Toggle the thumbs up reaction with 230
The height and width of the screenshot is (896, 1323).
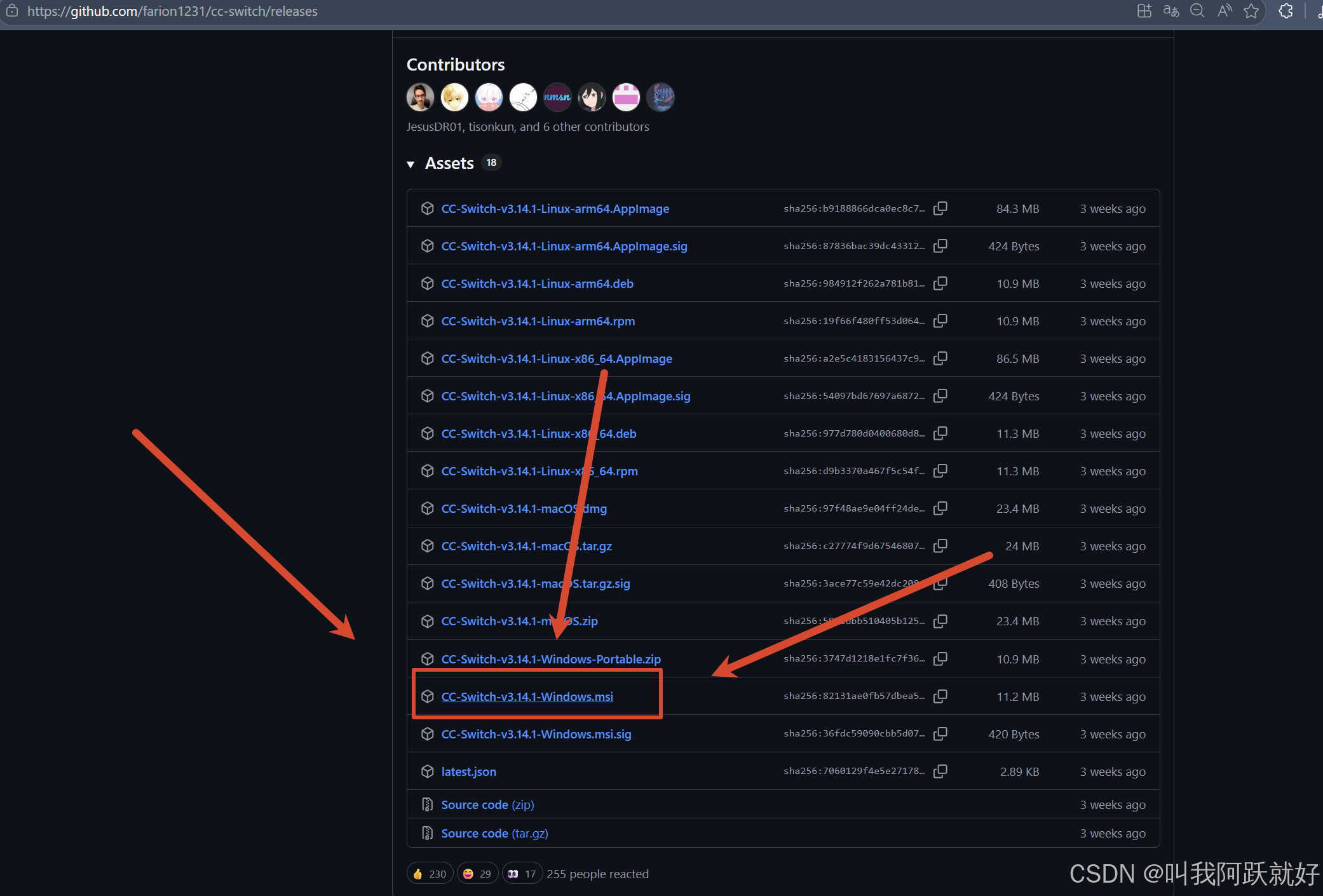[430, 874]
